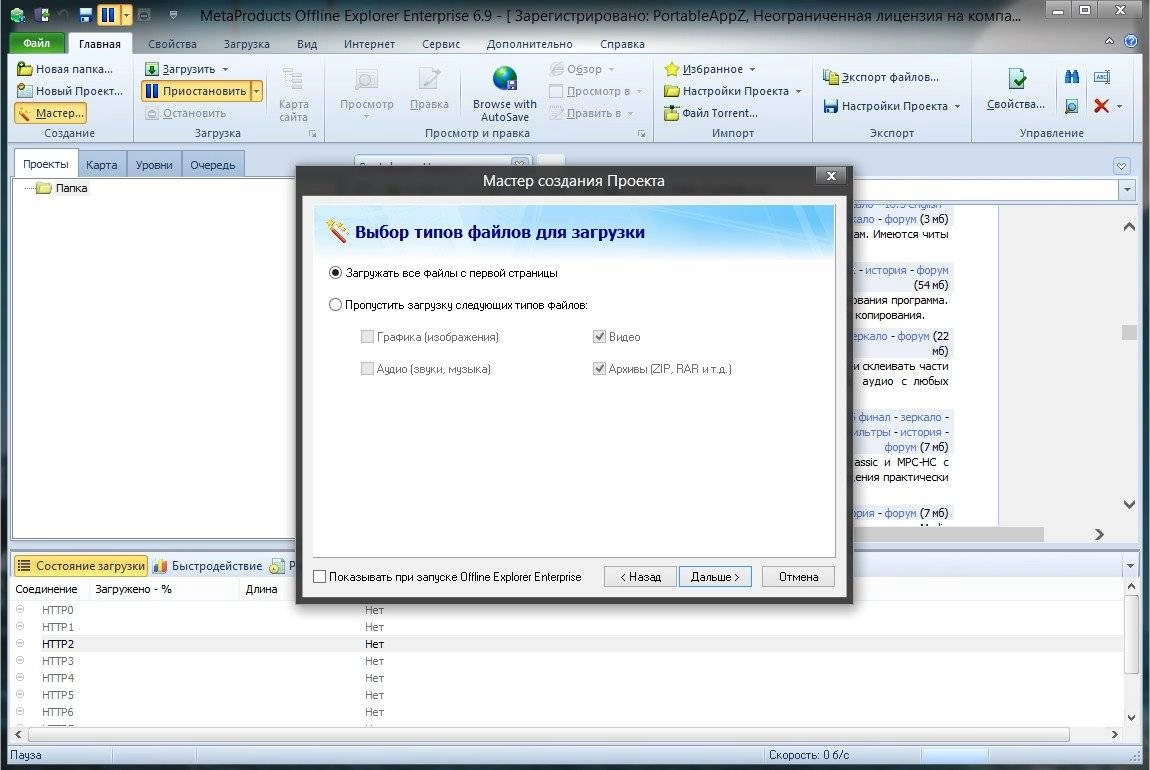Click the Дальше button in wizard
1150x770 pixels.
(x=715, y=577)
